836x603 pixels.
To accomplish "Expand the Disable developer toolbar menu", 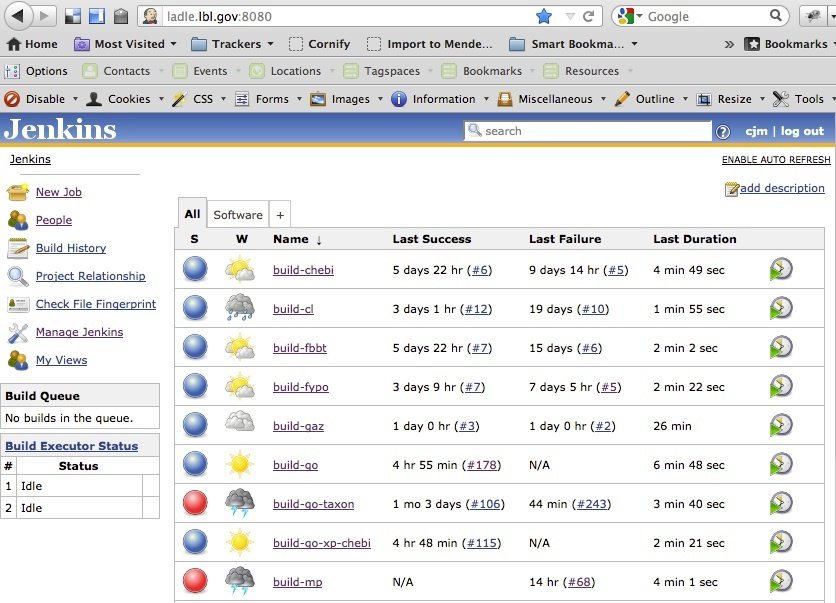I will (x=41, y=99).
